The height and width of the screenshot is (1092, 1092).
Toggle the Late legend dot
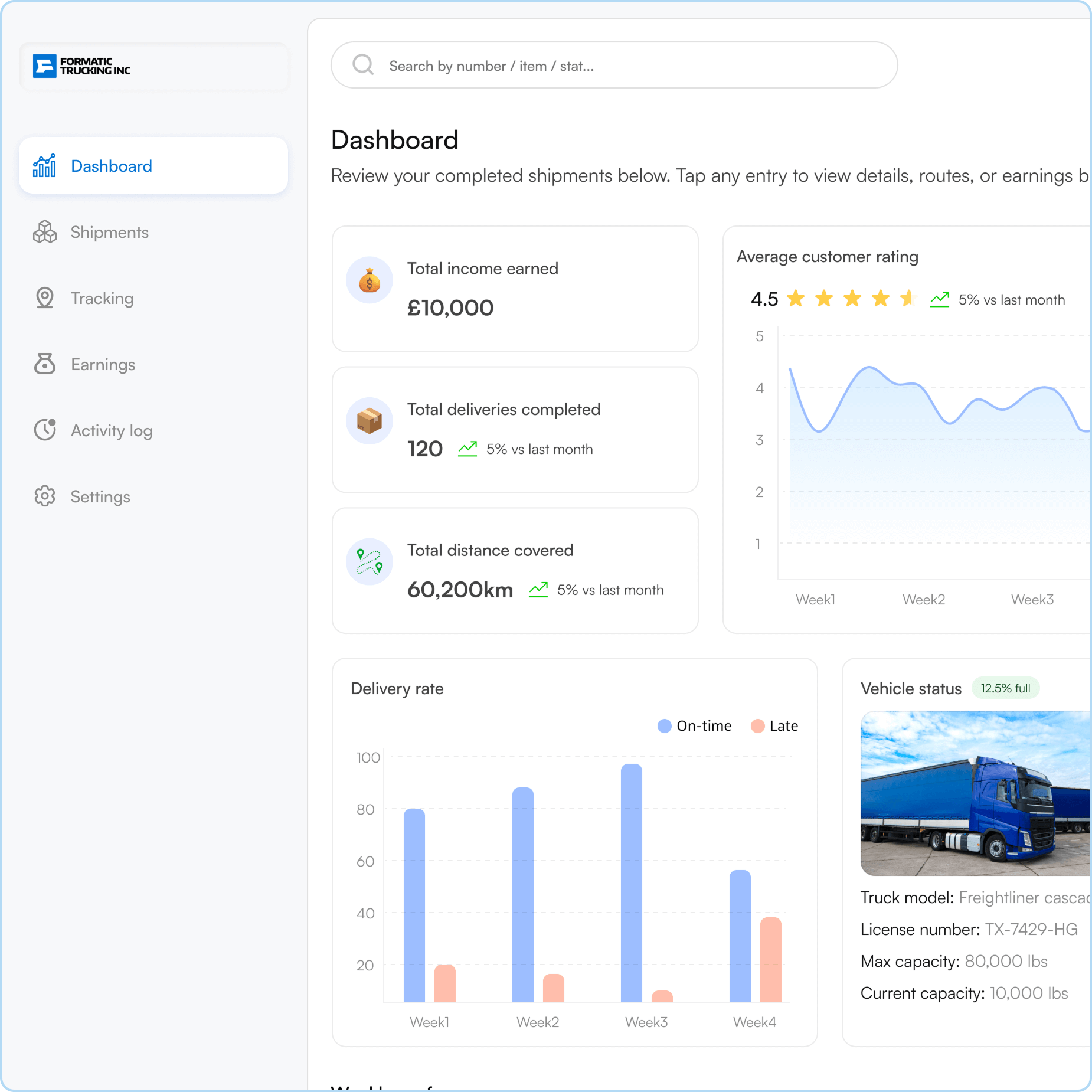coord(757,726)
